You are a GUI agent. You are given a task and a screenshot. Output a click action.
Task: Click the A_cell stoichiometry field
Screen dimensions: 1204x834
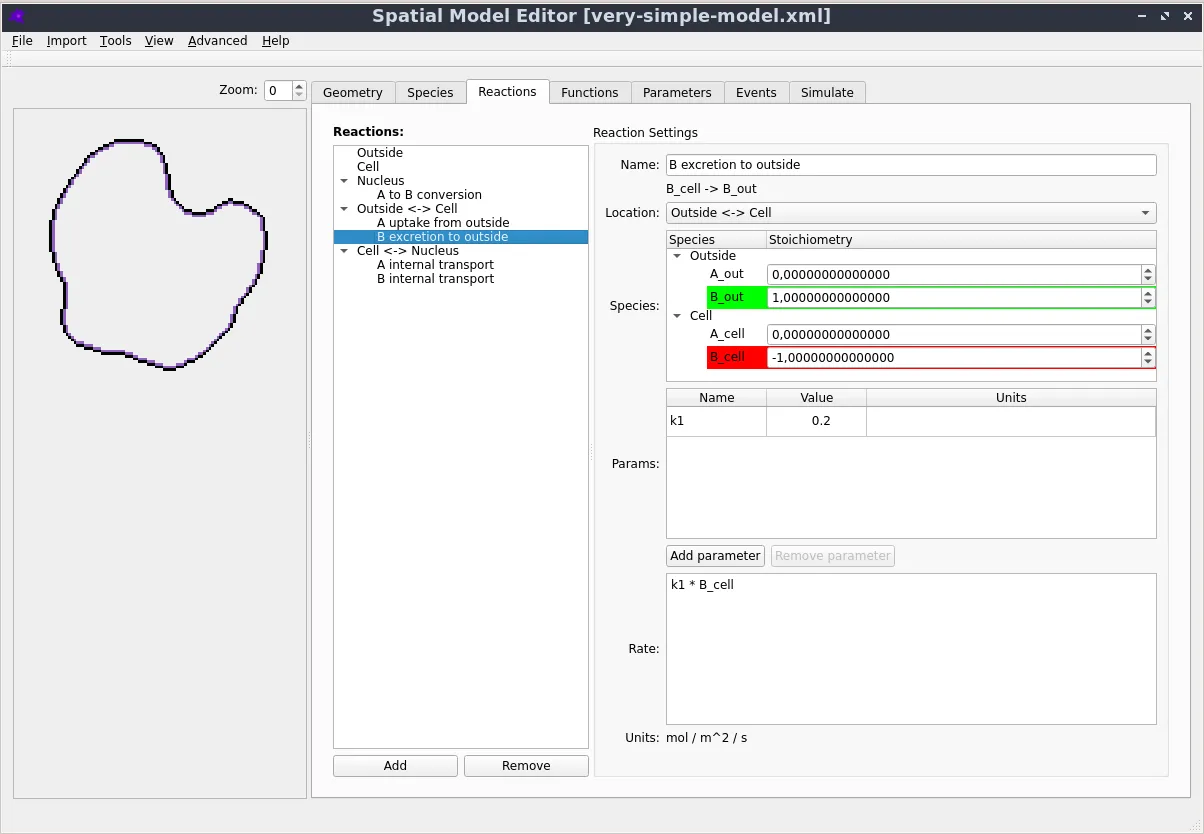(954, 335)
